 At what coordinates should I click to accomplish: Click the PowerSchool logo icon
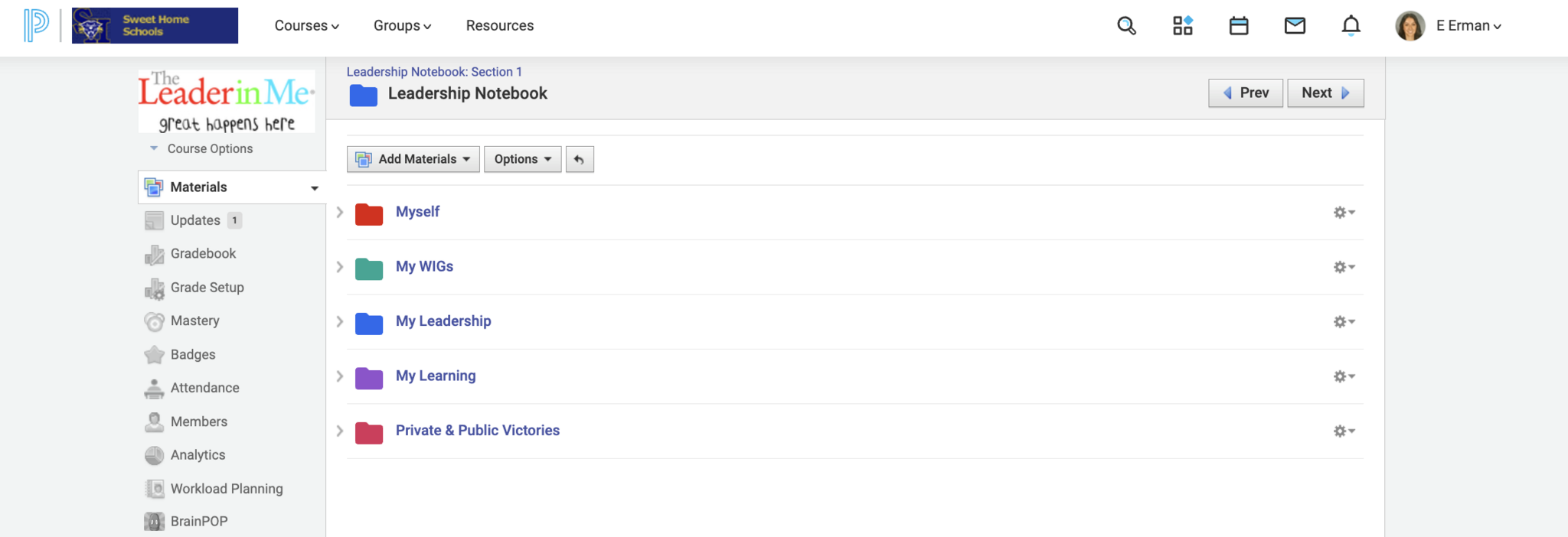tap(36, 25)
